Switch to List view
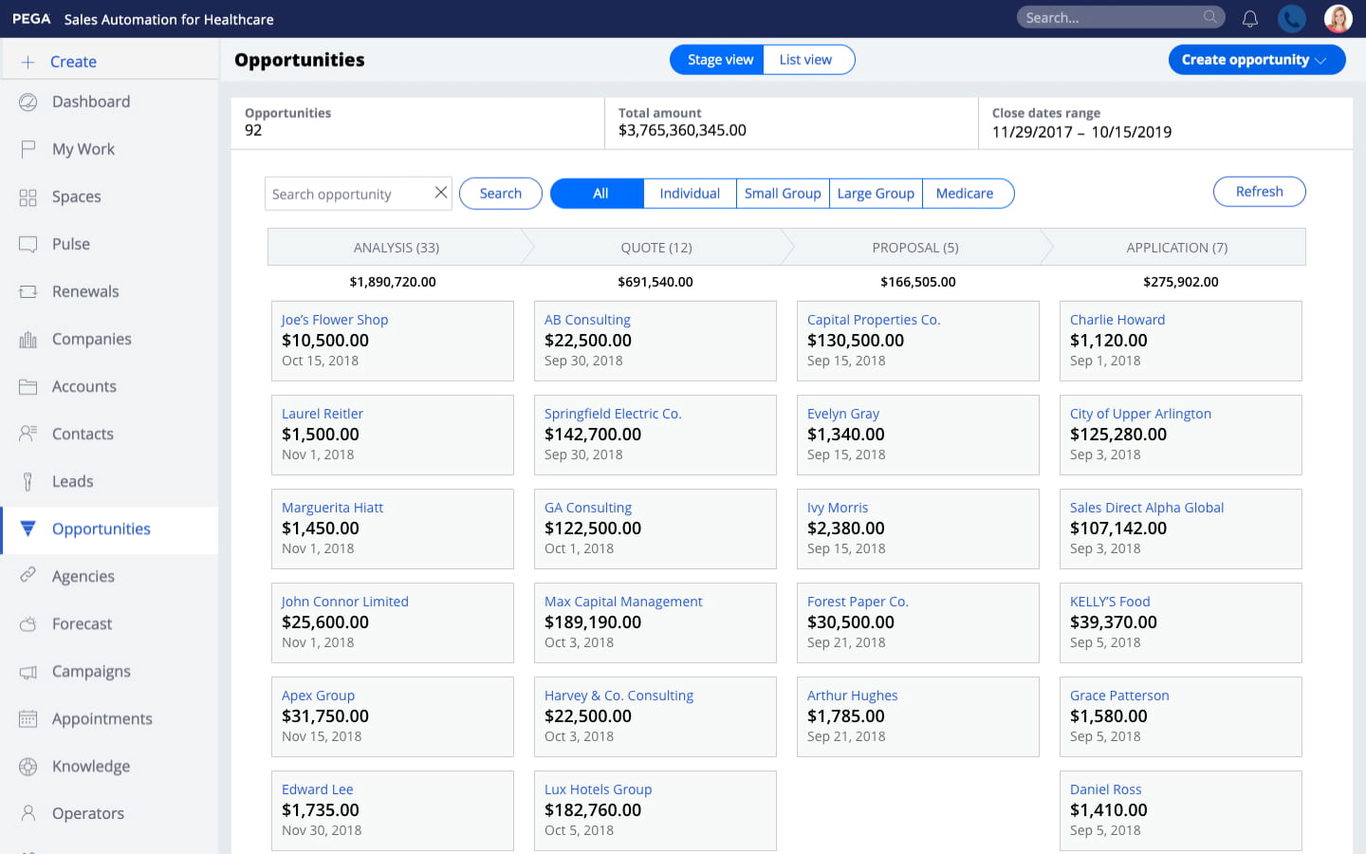The height and width of the screenshot is (854, 1366). pos(805,60)
